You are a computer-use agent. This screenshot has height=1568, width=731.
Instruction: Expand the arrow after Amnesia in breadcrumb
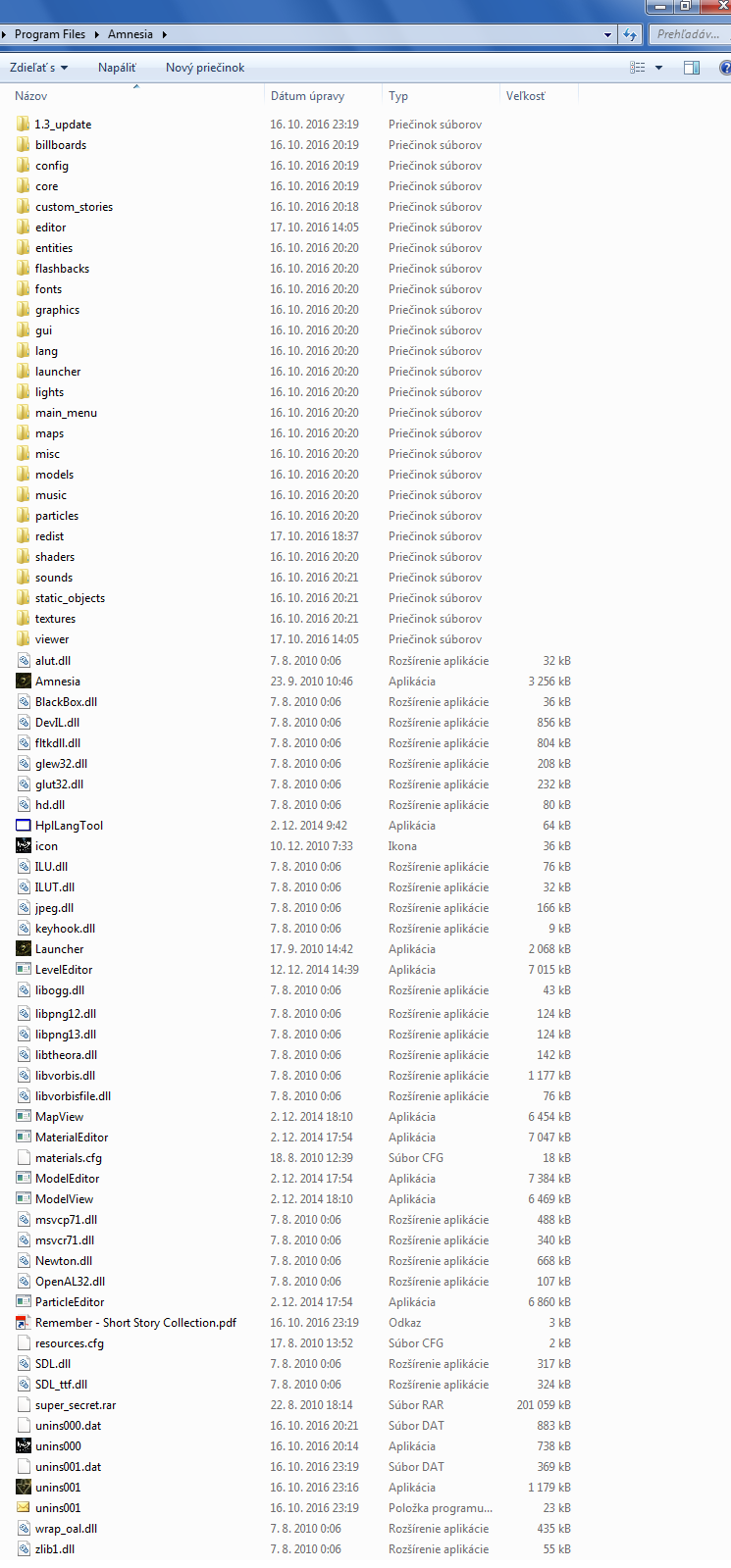click(x=165, y=34)
